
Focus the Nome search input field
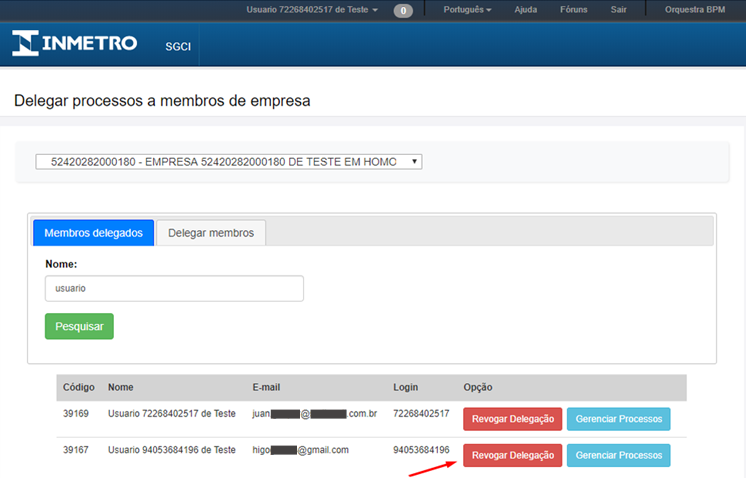[x=174, y=288]
